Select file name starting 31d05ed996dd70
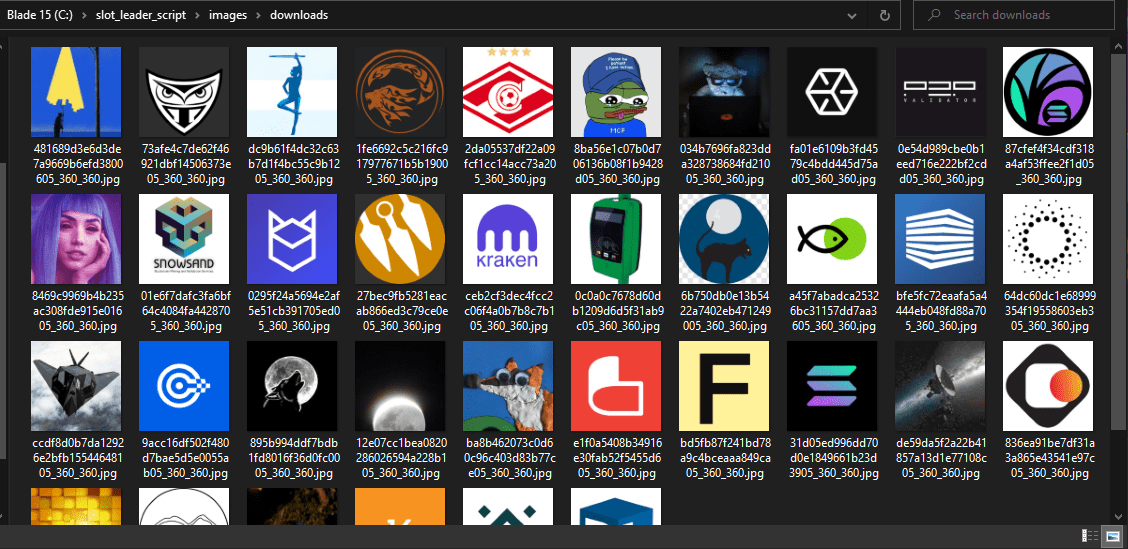The width and height of the screenshot is (1128, 549). [832, 458]
